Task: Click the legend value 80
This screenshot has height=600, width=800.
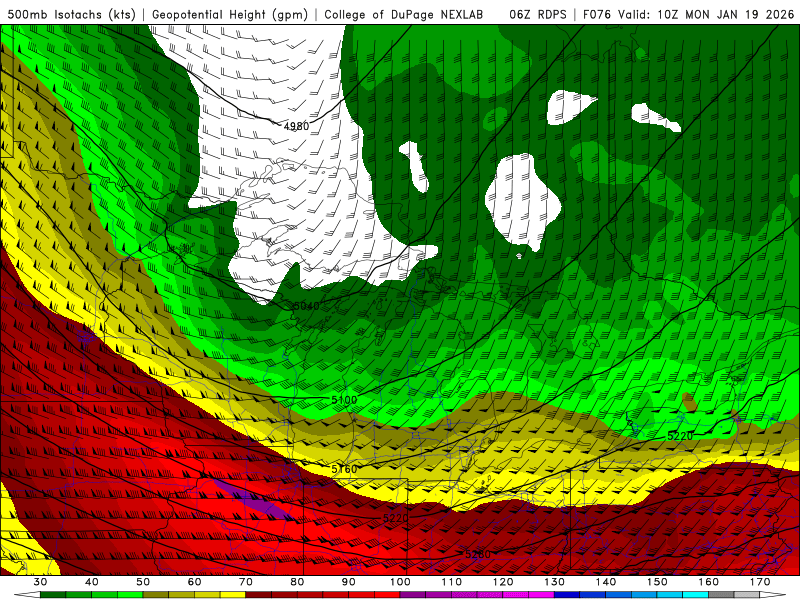Action: coord(297,582)
